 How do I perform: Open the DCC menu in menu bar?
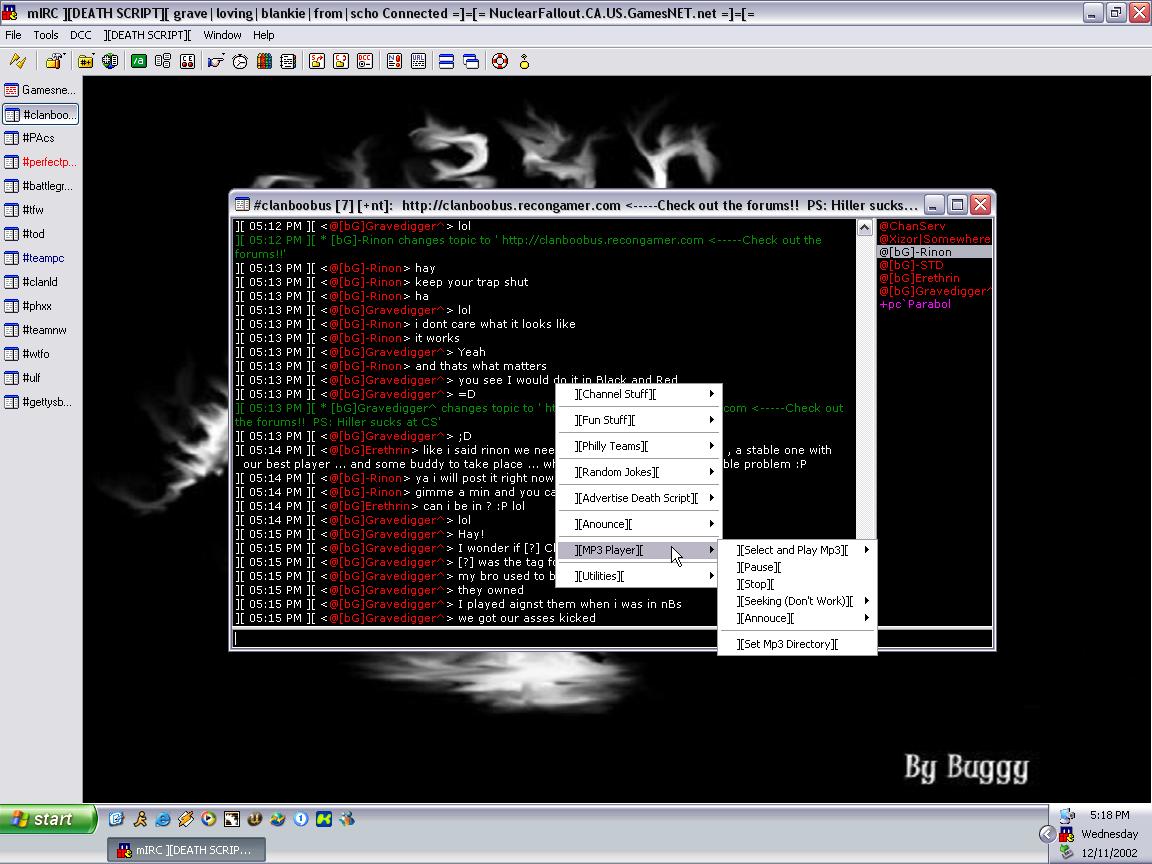(80, 35)
